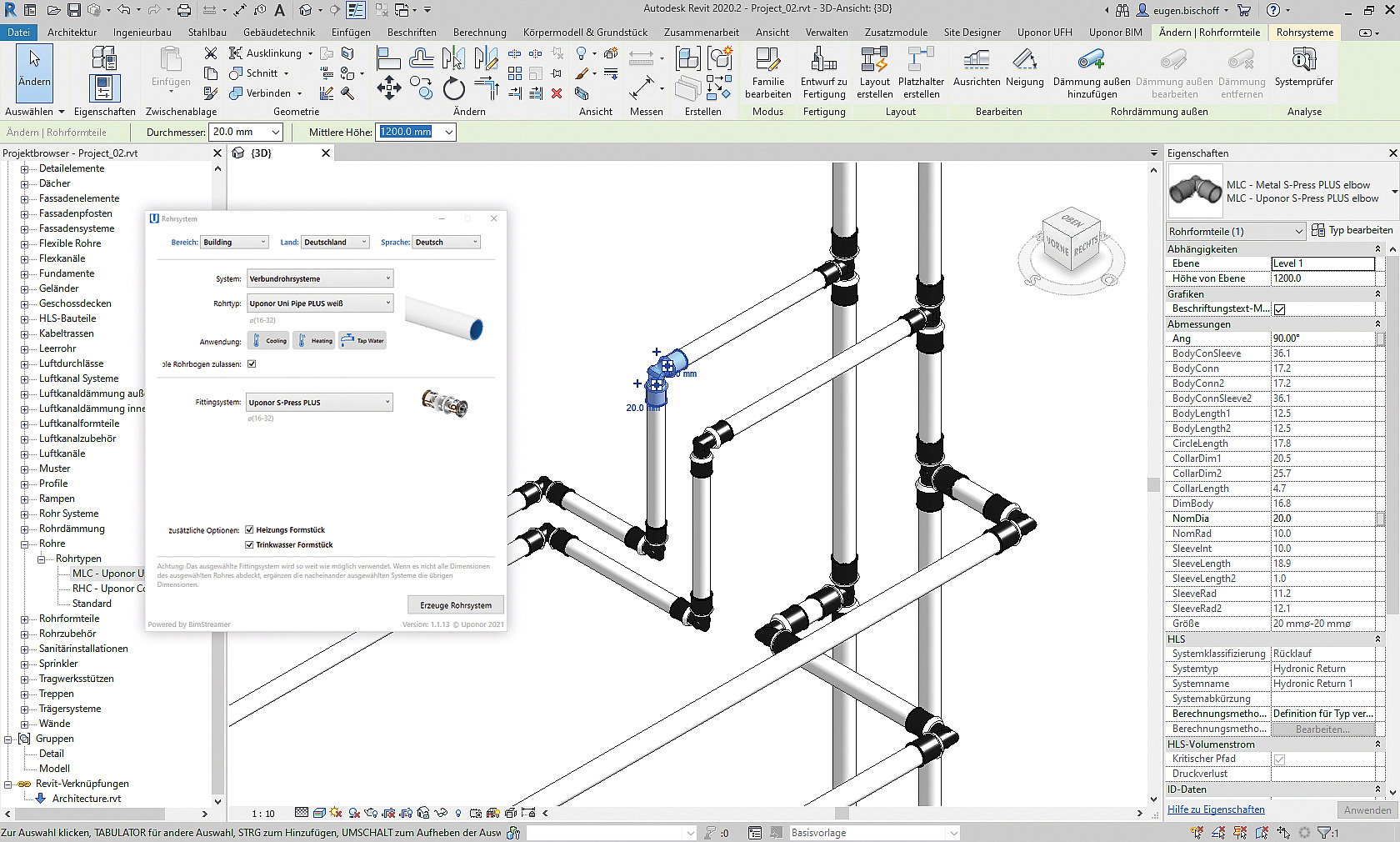This screenshot has width=1400, height=842.
Task: Toggle the Kritischer Pfad checkbox
Action: (x=1279, y=759)
